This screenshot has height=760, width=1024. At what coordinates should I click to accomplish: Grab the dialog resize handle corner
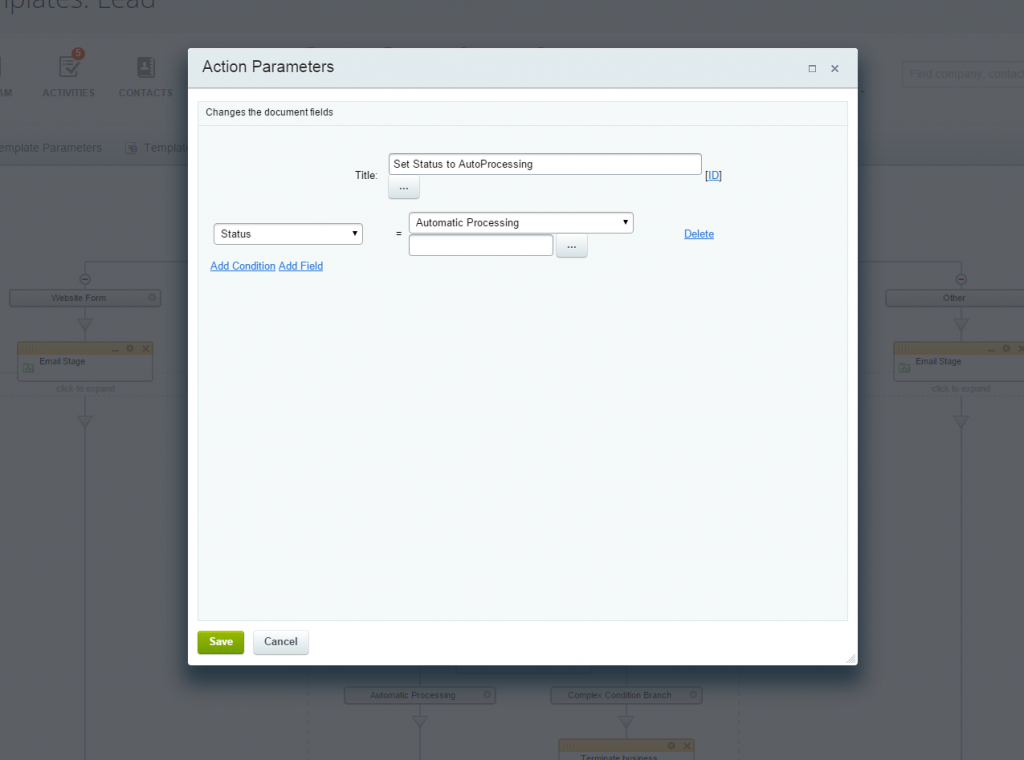click(x=850, y=659)
